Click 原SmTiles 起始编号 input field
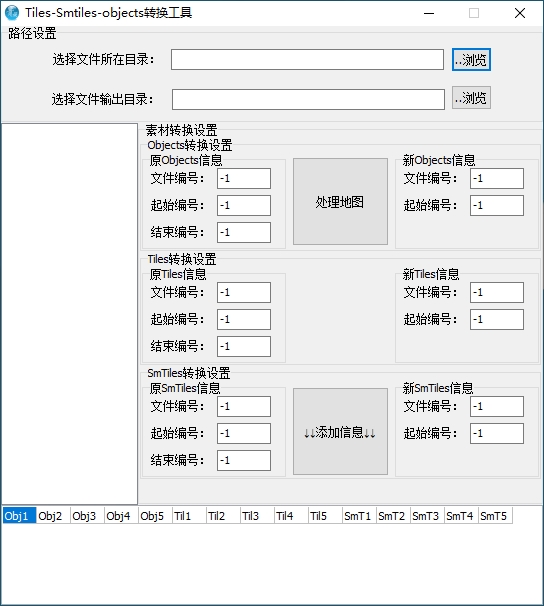 (244, 433)
